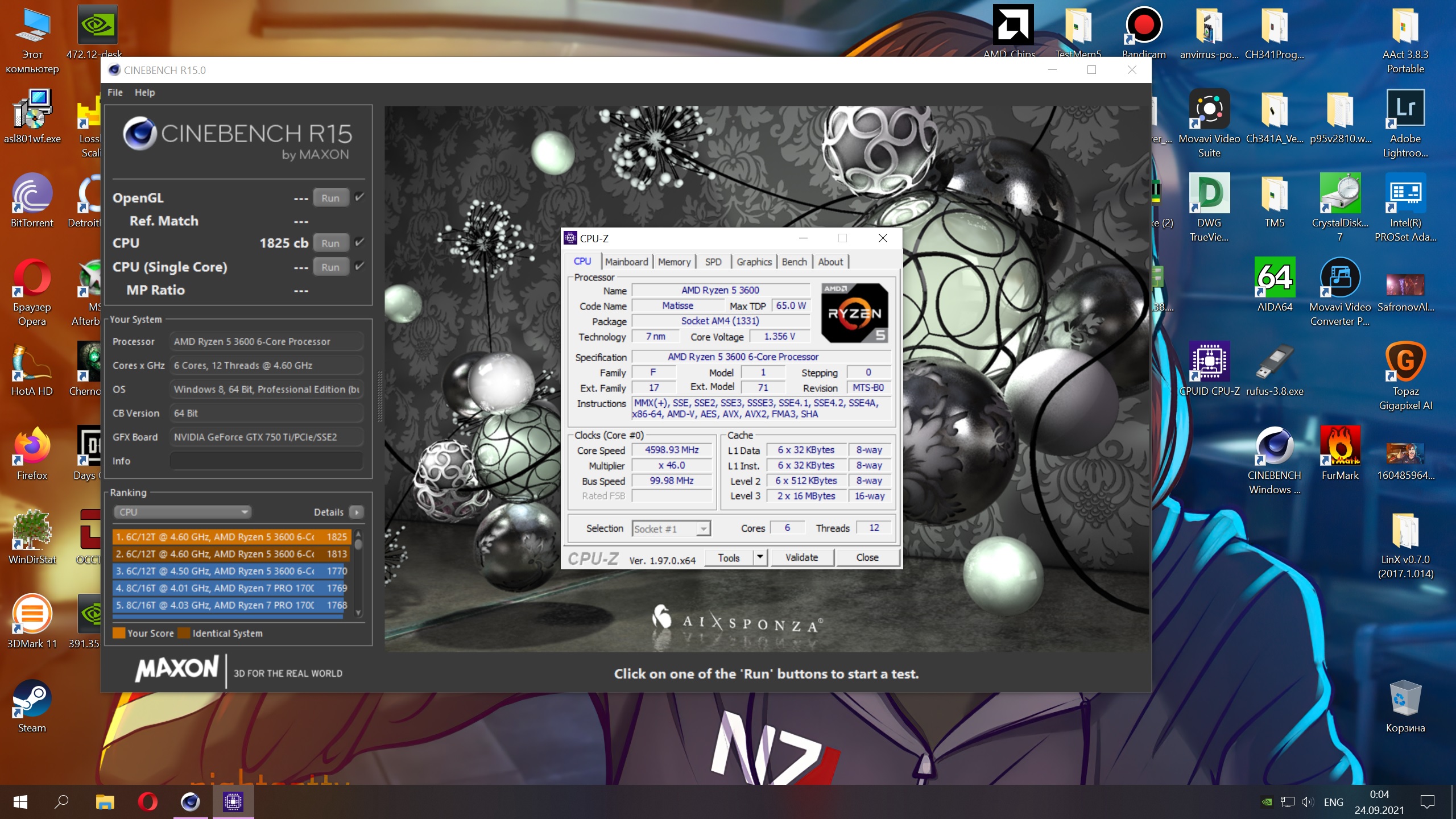Open the Opera browser desktop shortcut
This screenshot has width=1456, height=819.
click(32, 291)
